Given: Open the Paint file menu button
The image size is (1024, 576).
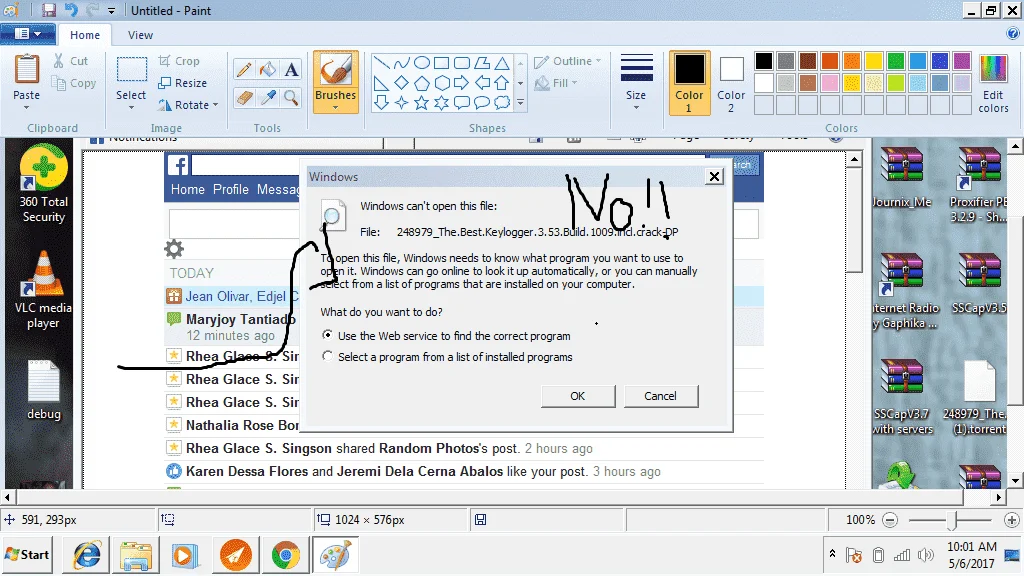Looking at the screenshot, I should click(27, 34).
